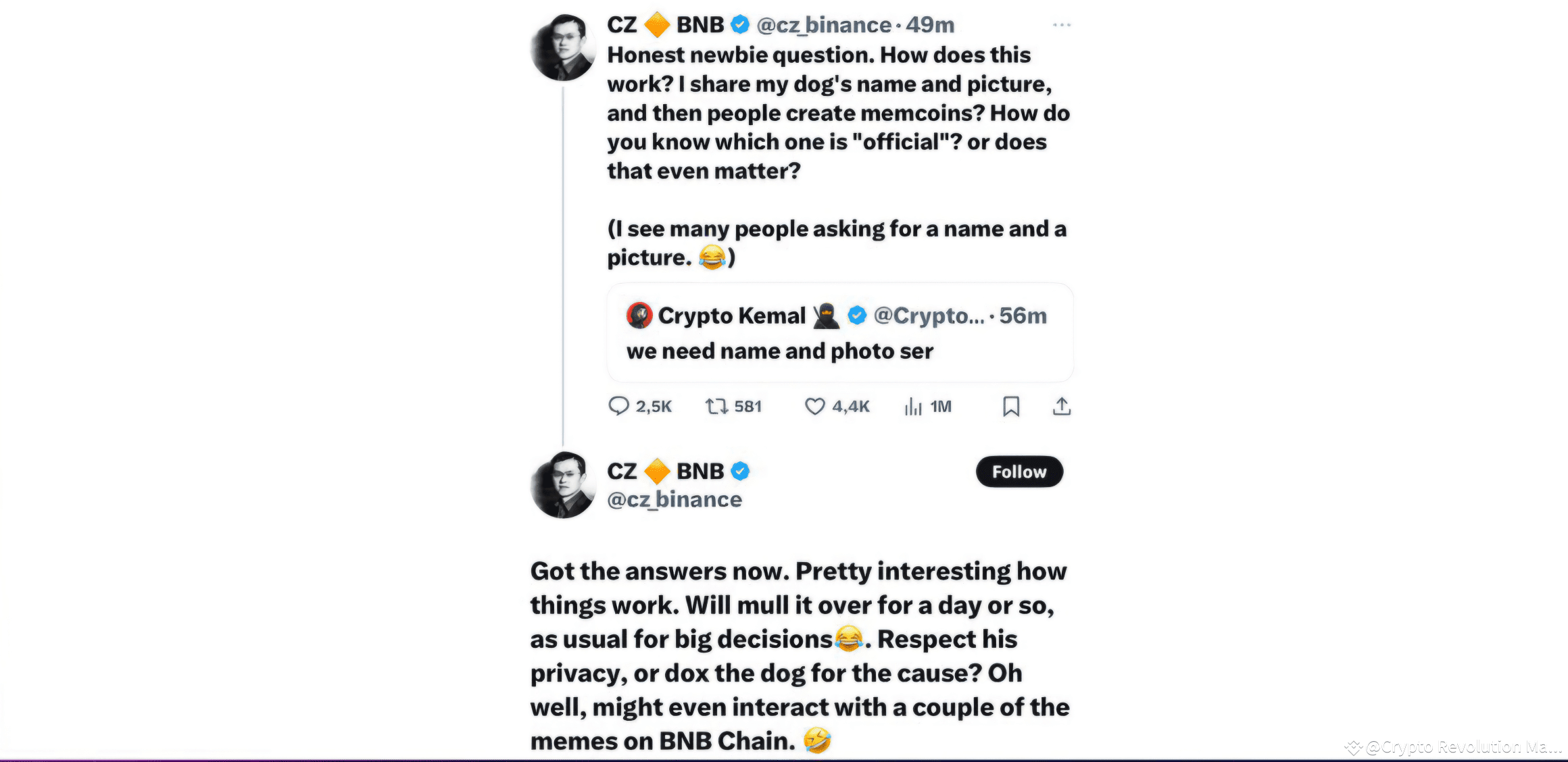1568x762 pixels.
Task: Click the verified badge next to cz_binance
Action: [x=741, y=24]
